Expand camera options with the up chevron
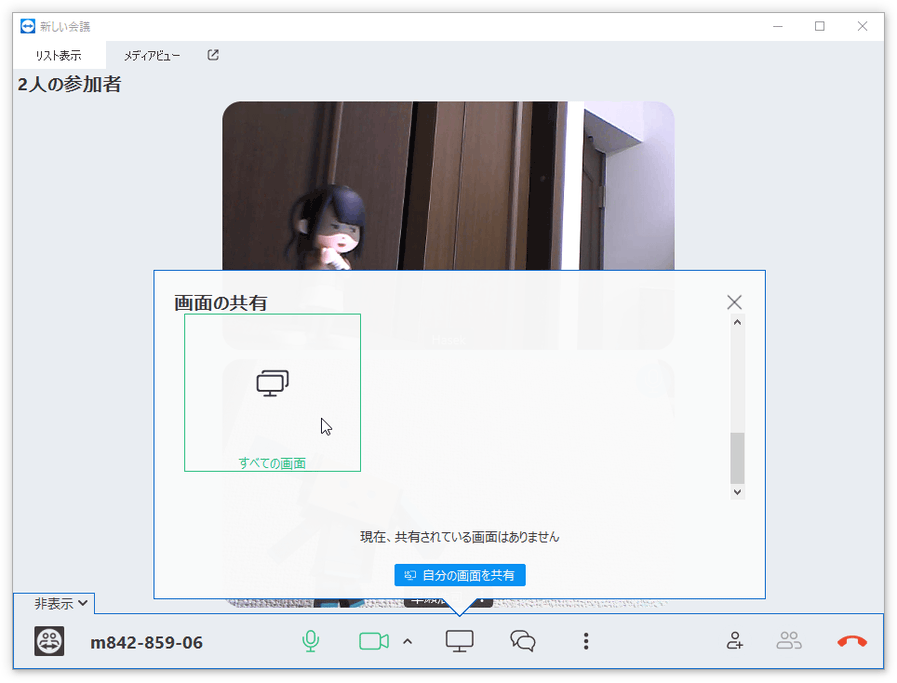Screen dimensions: 897x683 (407, 641)
